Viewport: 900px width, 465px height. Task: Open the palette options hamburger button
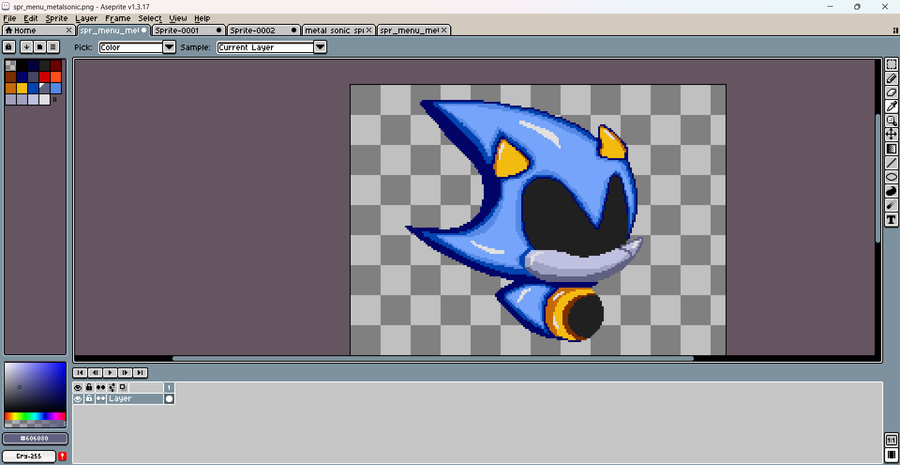(53, 46)
